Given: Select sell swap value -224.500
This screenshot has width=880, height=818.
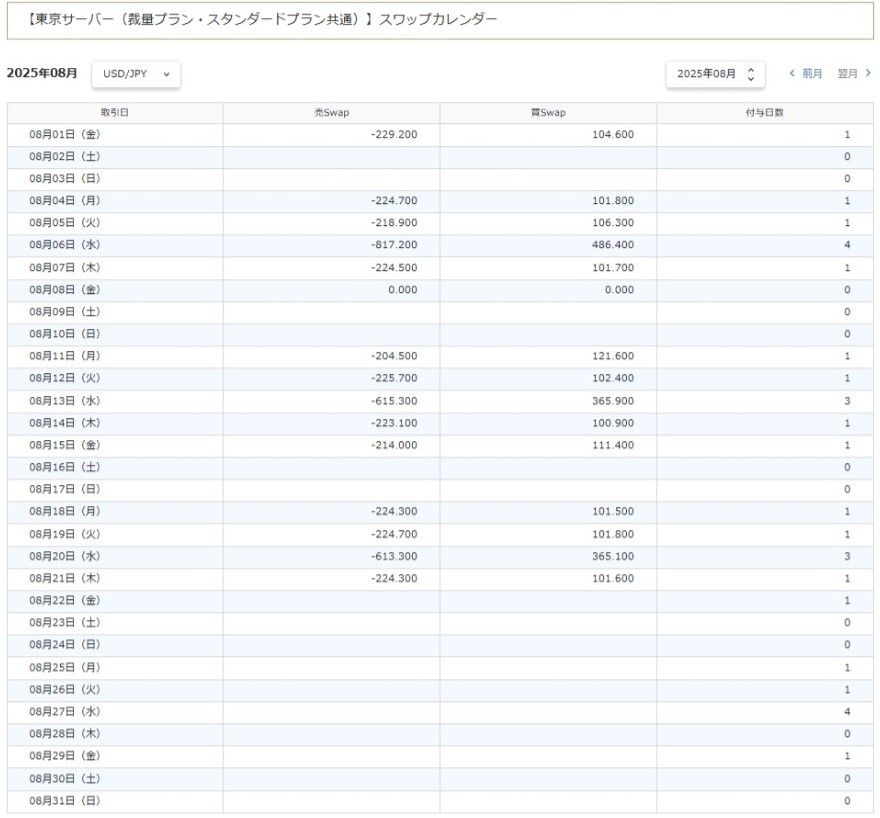Looking at the screenshot, I should click(x=394, y=268).
